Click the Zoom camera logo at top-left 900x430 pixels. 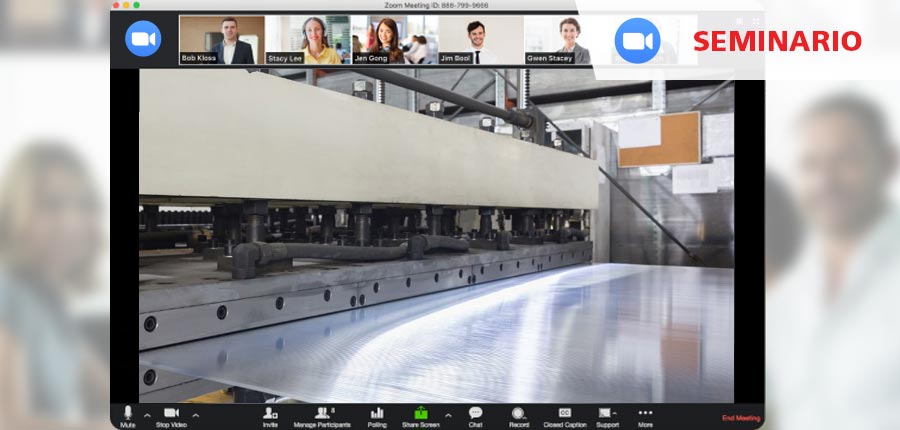143,38
